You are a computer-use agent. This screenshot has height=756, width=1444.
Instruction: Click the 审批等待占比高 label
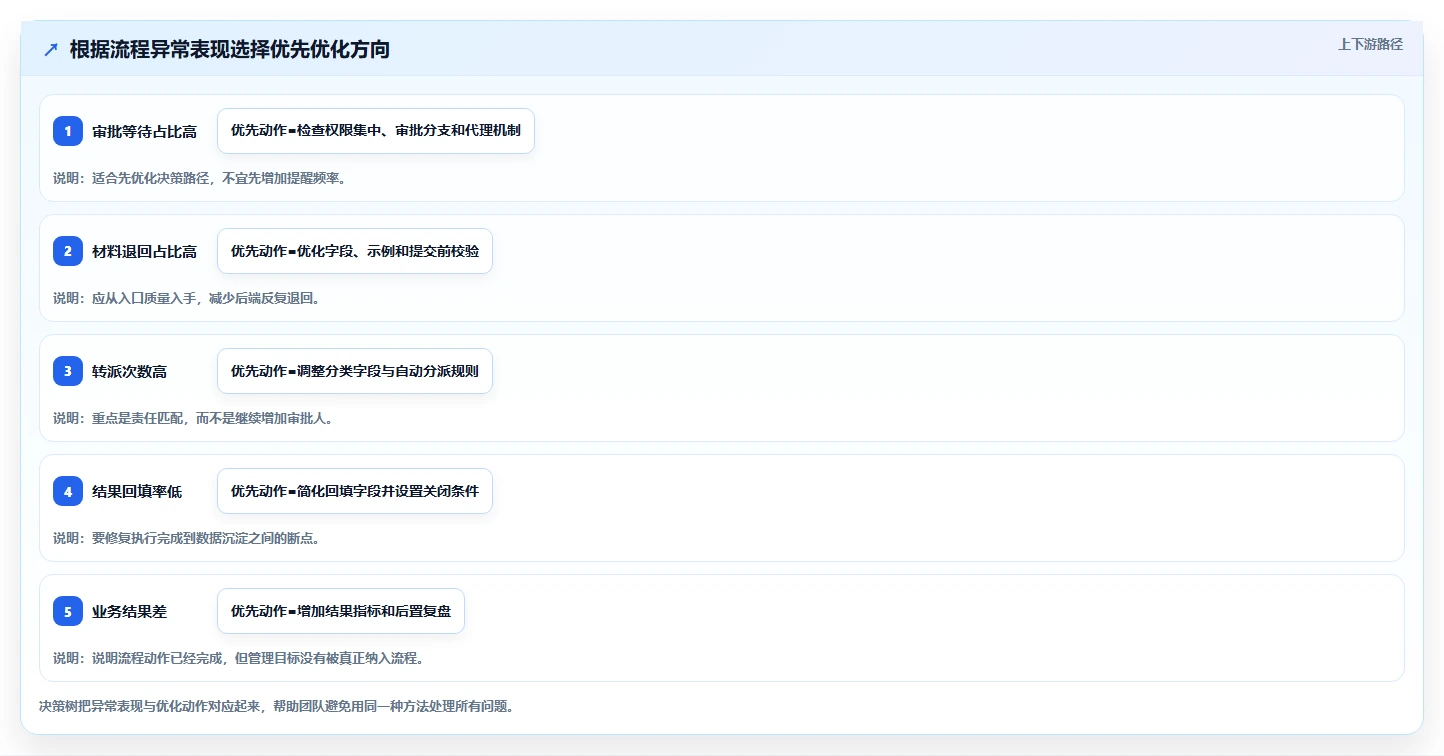(144, 131)
